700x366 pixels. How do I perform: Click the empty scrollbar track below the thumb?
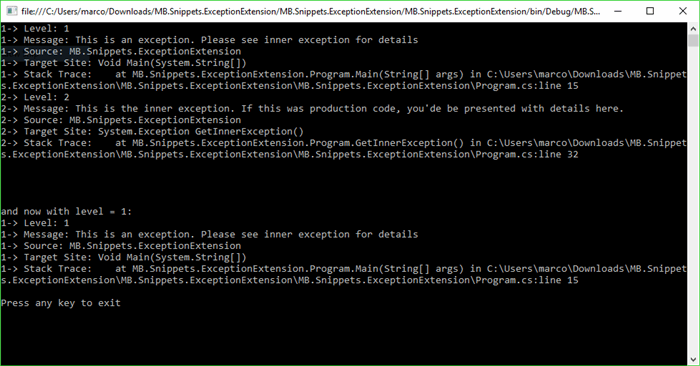tap(693, 201)
